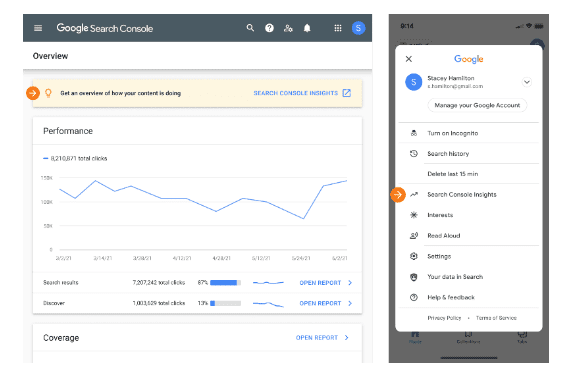Click the external link icon beside Search Console Insights
The width and height of the screenshot is (565, 377).
[347, 93]
